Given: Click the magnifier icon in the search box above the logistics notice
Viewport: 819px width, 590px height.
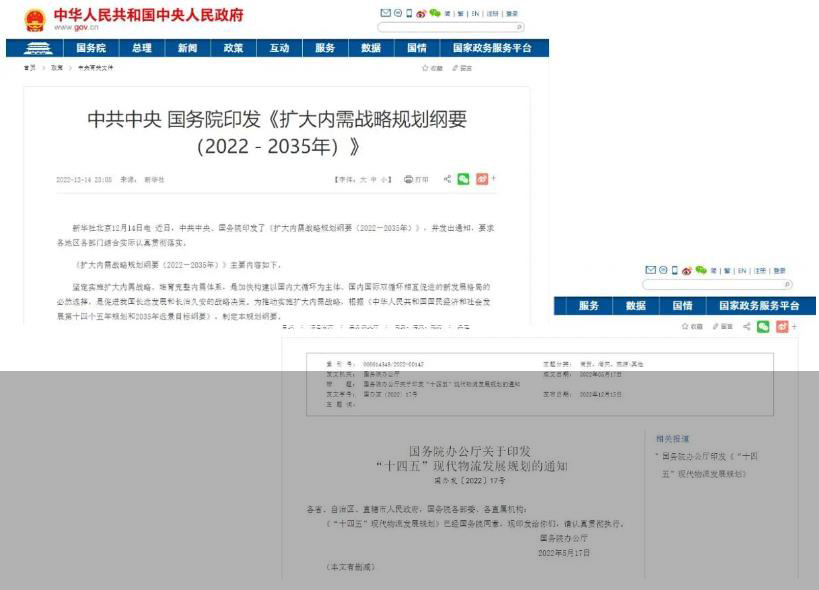Looking at the screenshot, I should click(787, 285).
